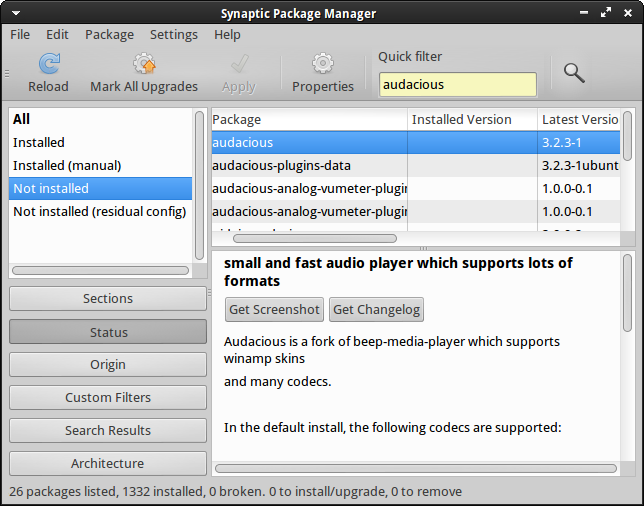Viewport: 644px width, 506px height.
Task: Open the Package menu
Action: [109, 34]
